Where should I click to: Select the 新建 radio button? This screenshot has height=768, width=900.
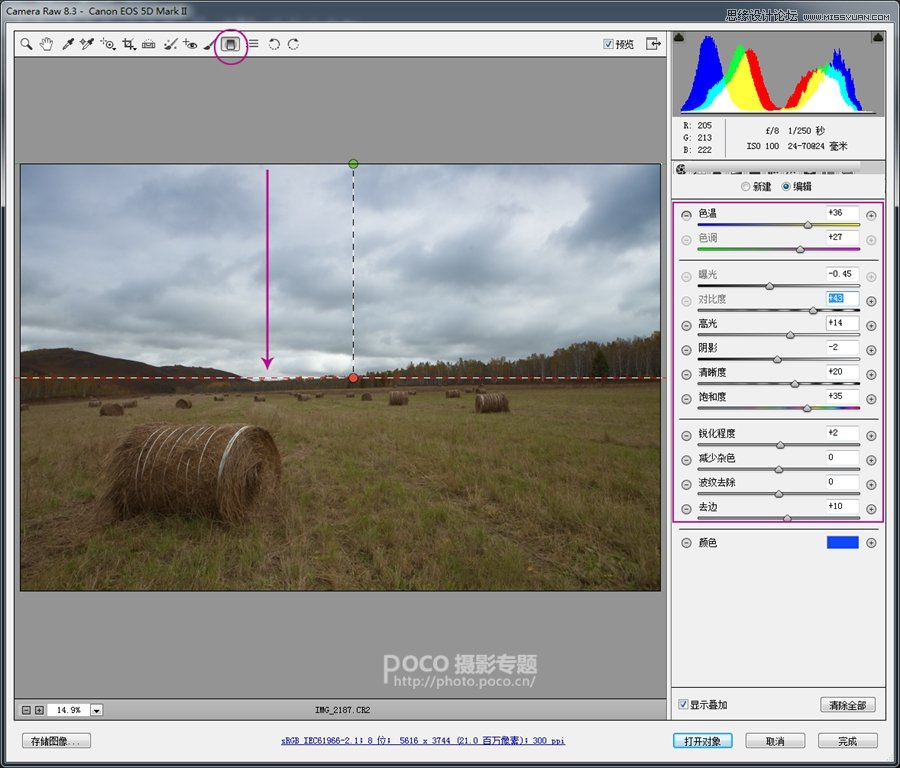pyautogui.click(x=745, y=186)
